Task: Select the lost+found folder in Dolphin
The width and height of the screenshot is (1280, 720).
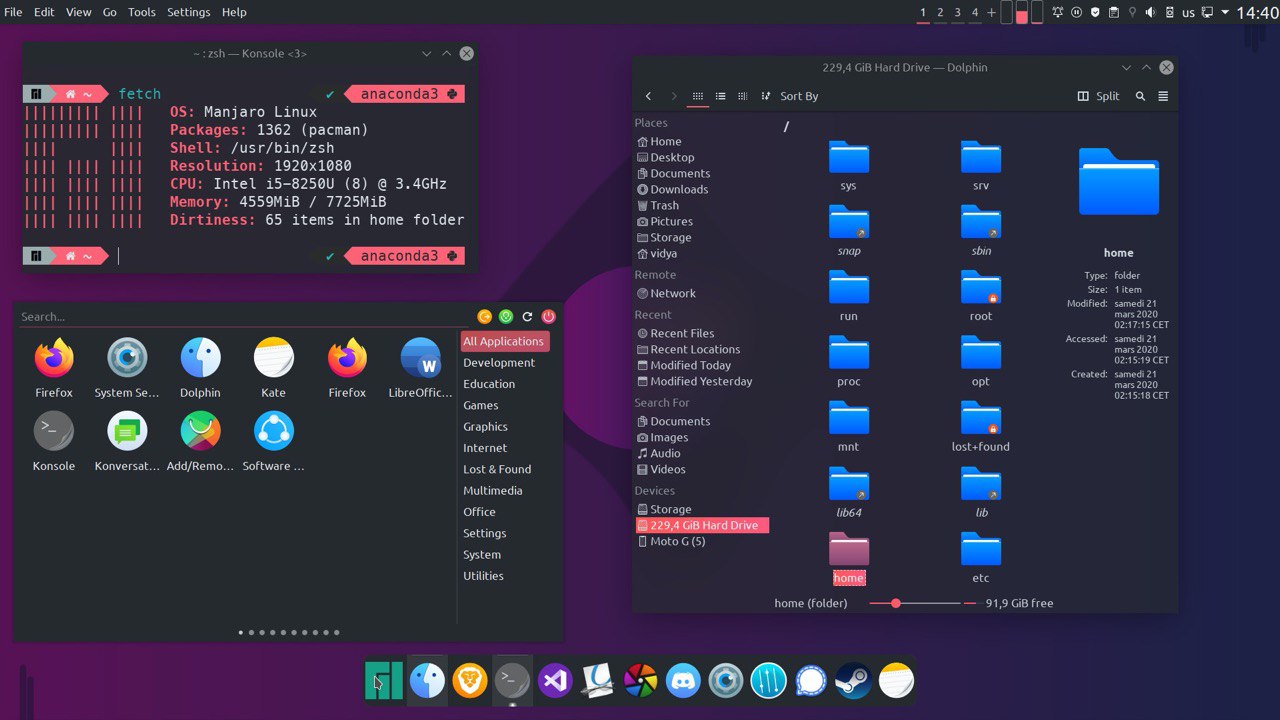Action: click(x=980, y=427)
